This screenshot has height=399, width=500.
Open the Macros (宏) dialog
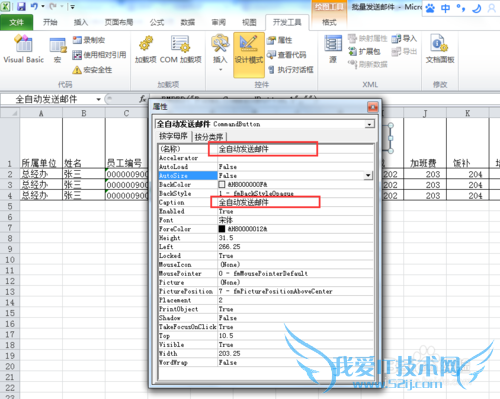(x=58, y=50)
